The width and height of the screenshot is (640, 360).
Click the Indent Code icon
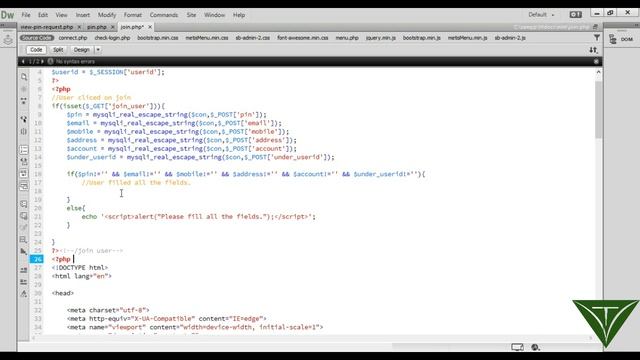[24, 270]
